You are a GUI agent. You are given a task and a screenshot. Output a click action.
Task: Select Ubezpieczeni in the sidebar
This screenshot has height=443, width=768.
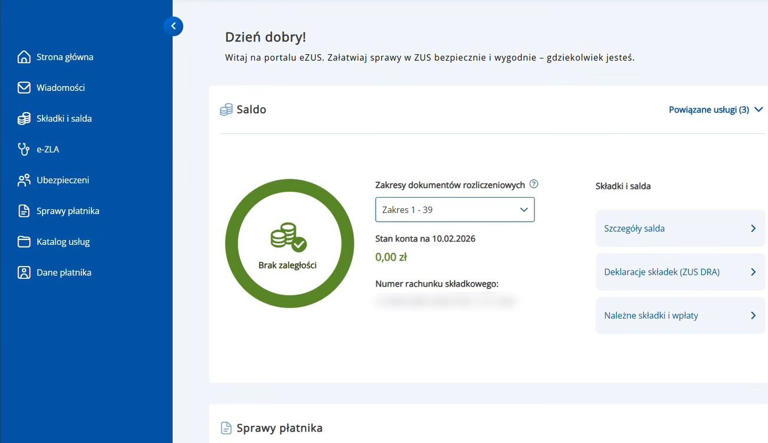coord(63,180)
